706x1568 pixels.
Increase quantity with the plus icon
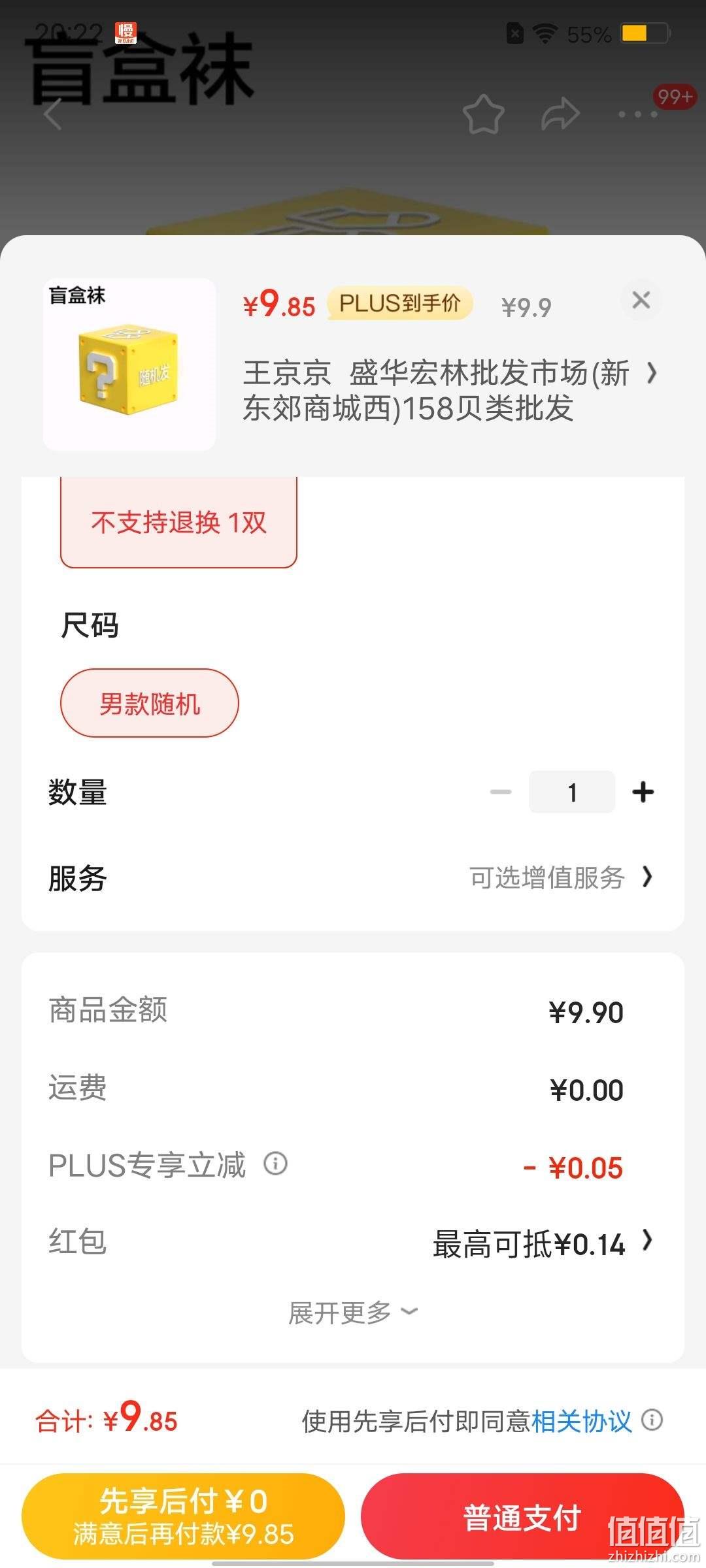tap(643, 792)
